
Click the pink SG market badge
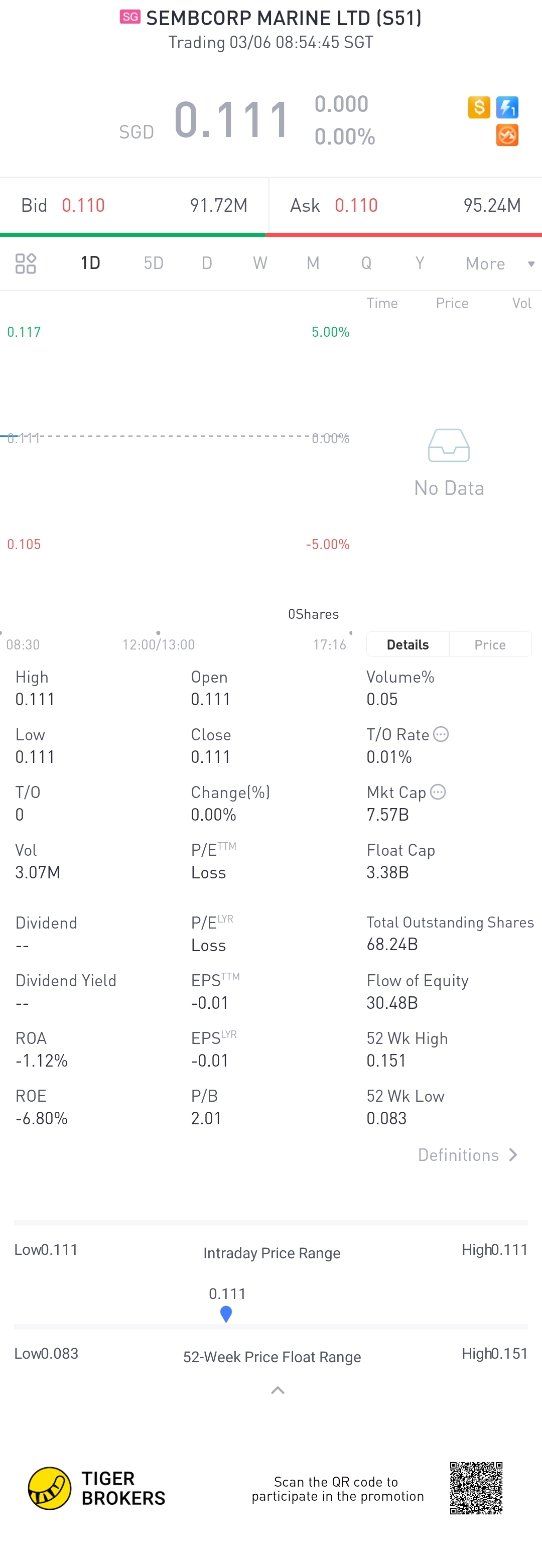click(129, 17)
